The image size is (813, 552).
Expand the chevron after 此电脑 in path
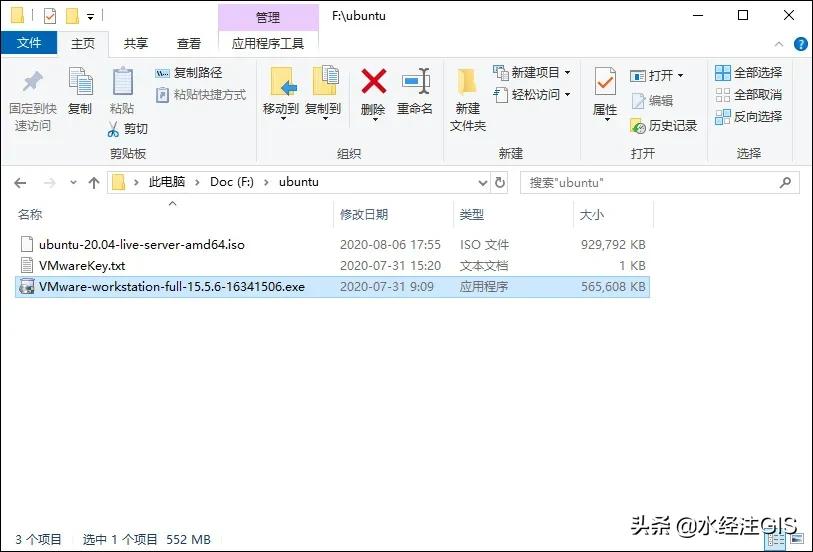197,182
